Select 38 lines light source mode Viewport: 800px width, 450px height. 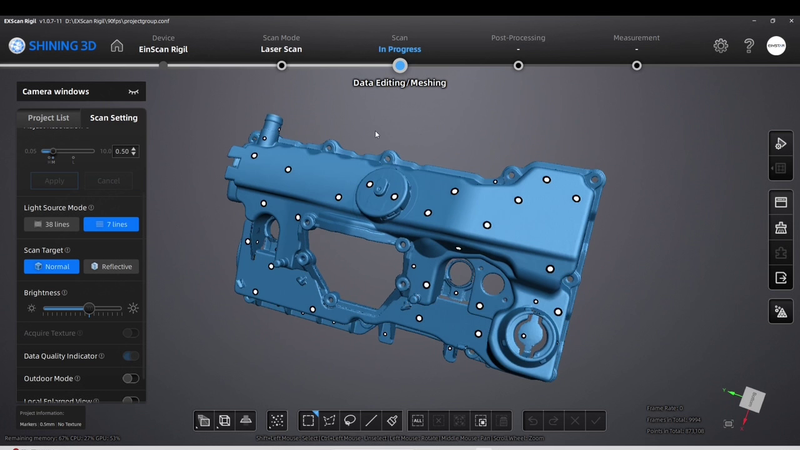tap(52, 224)
